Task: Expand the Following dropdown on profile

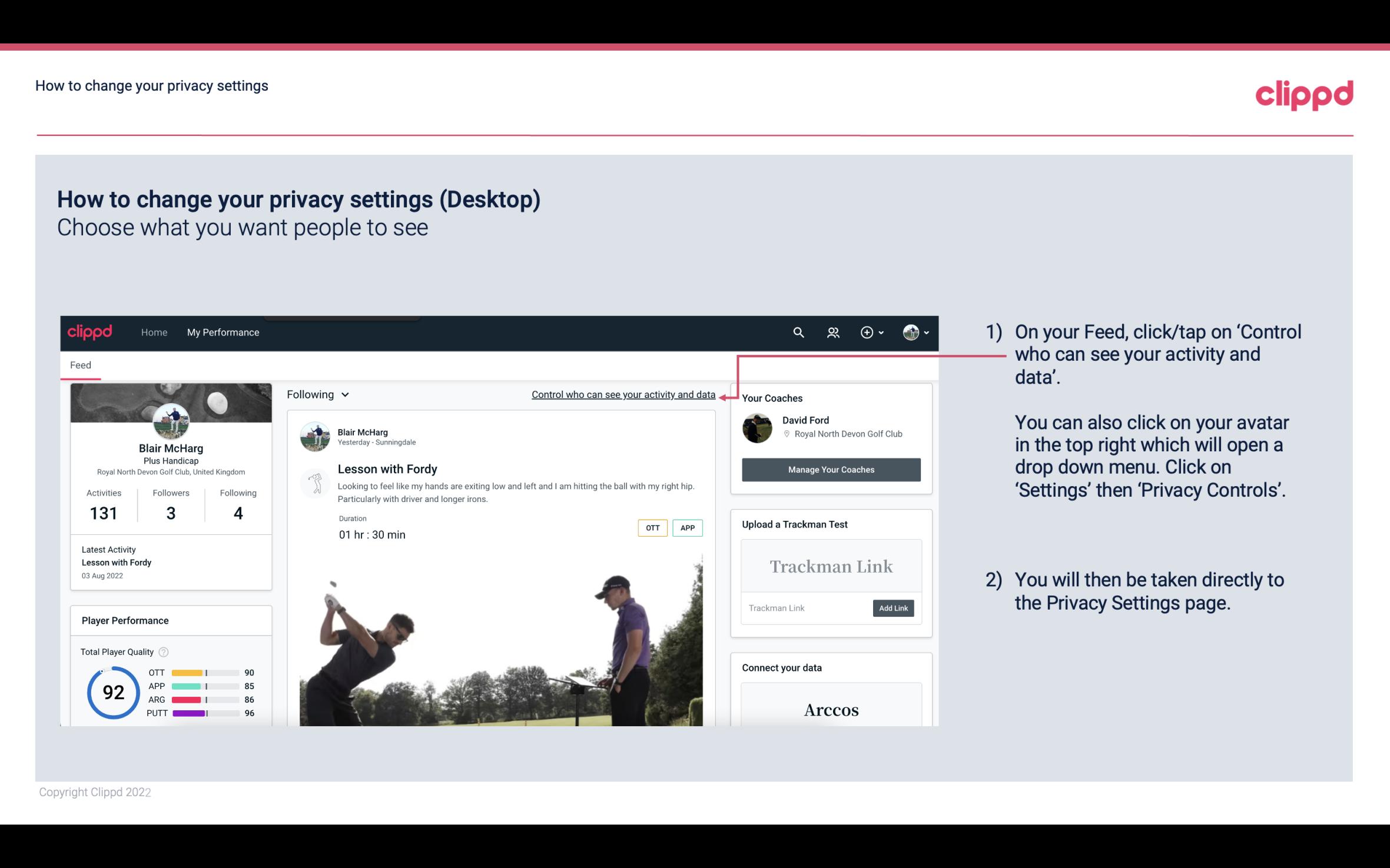Action: click(x=316, y=393)
